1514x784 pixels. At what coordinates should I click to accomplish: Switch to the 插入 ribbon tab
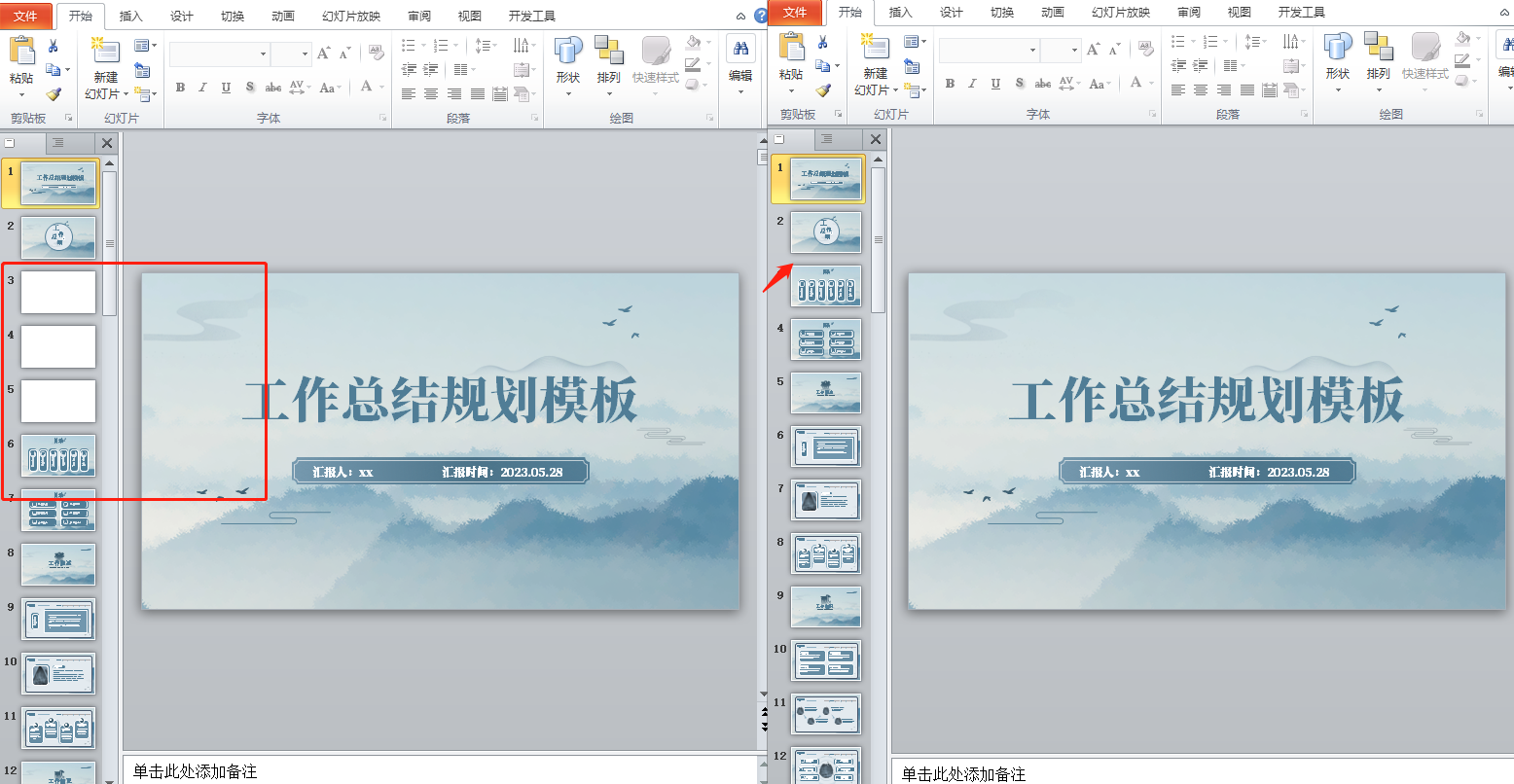point(131,15)
